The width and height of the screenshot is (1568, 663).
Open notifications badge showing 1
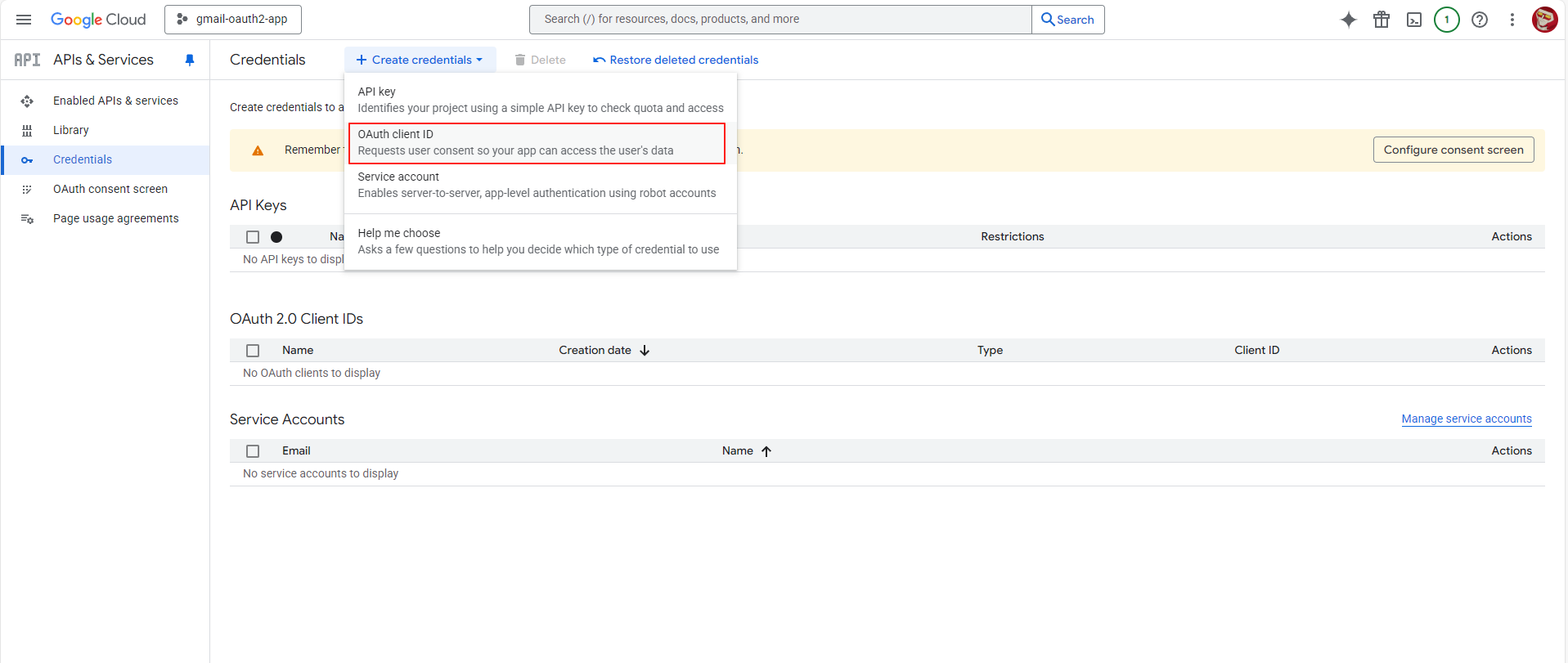(x=1447, y=20)
